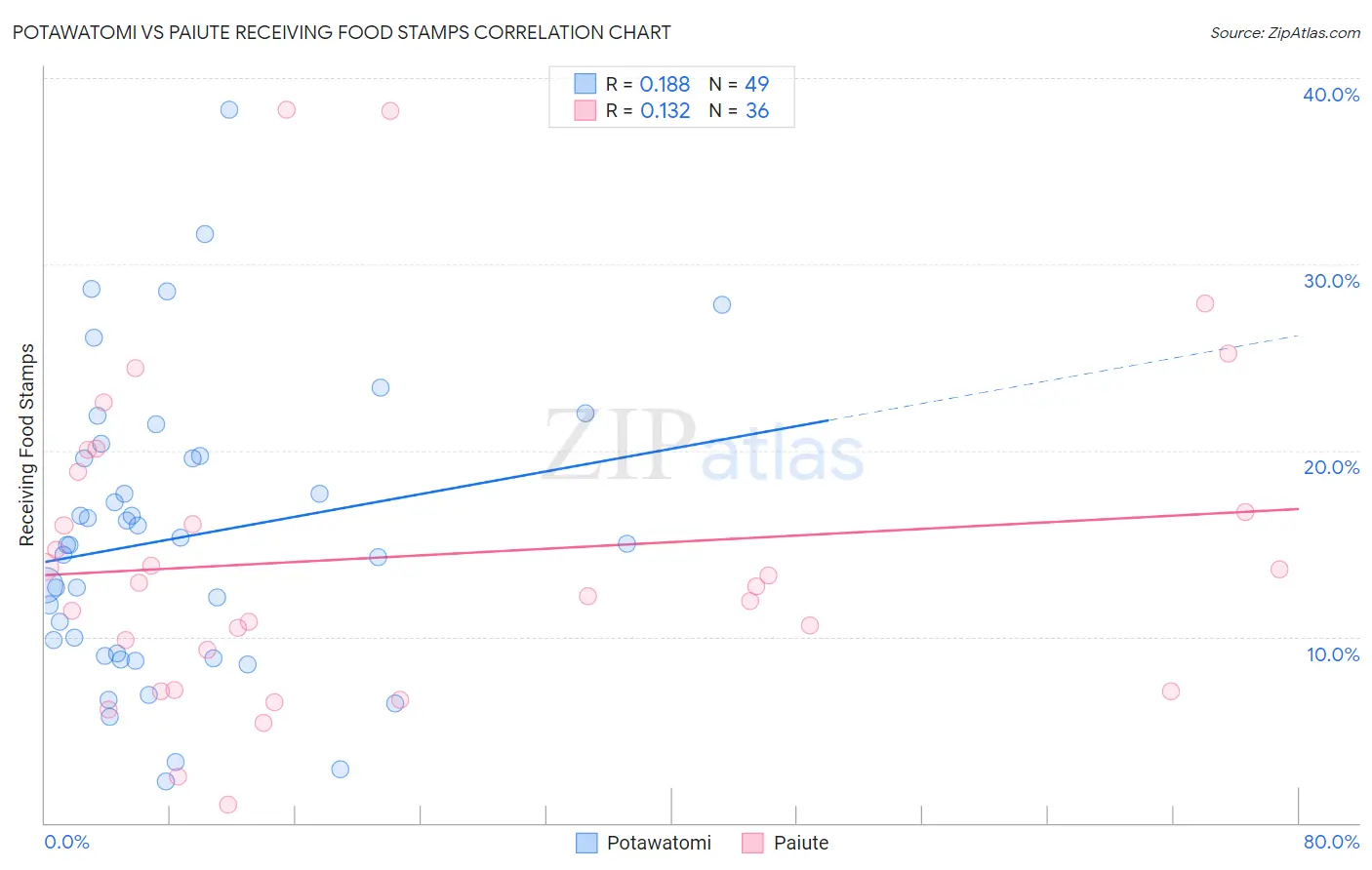Toggle the Paiute series legend label
The height and width of the screenshot is (870, 1372).
pyautogui.click(x=801, y=843)
